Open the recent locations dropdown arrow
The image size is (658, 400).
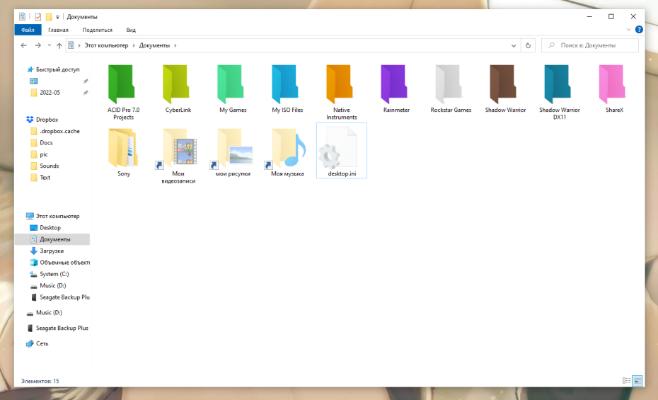click(49, 45)
